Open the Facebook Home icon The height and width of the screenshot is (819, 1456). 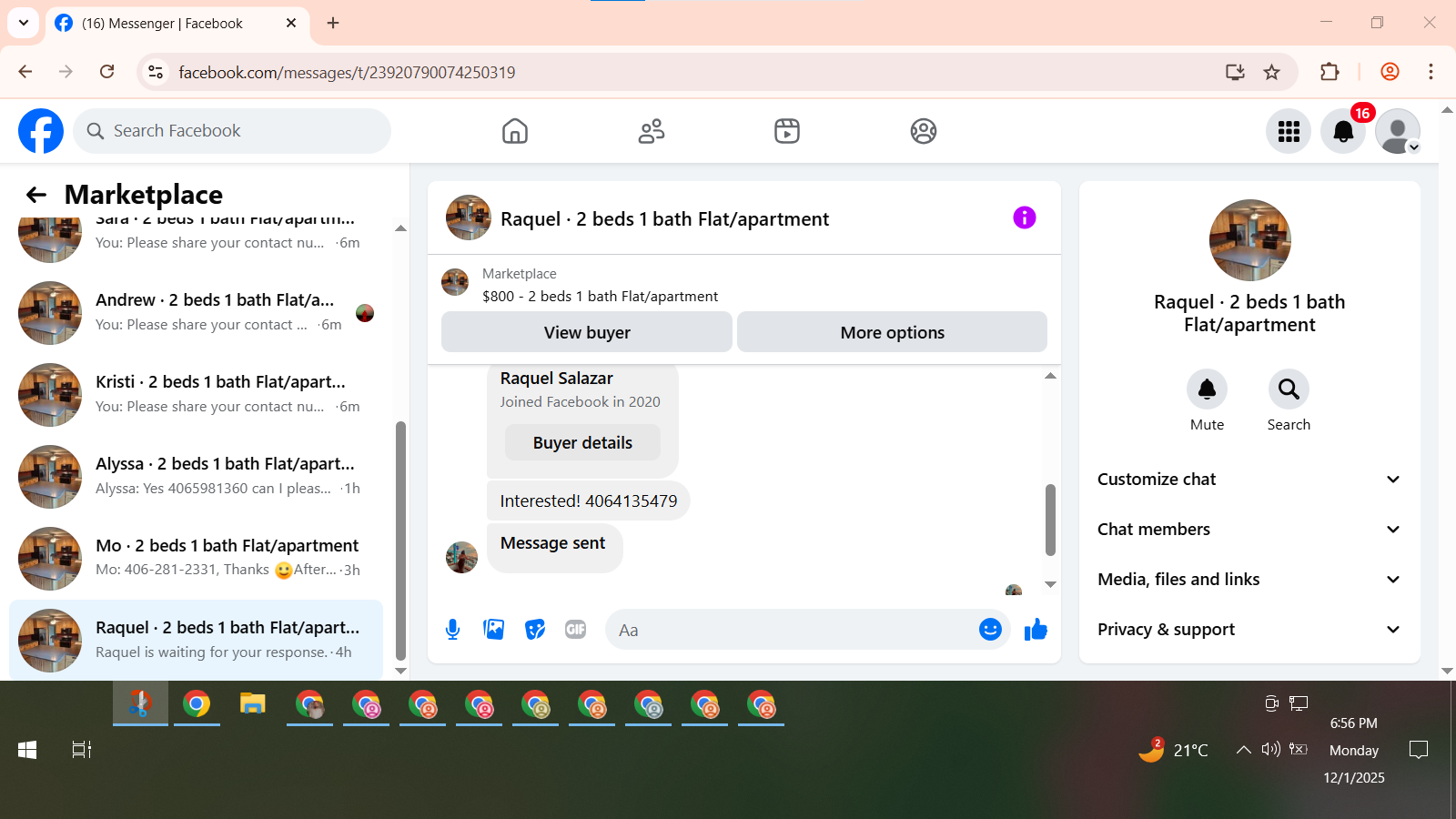click(515, 131)
